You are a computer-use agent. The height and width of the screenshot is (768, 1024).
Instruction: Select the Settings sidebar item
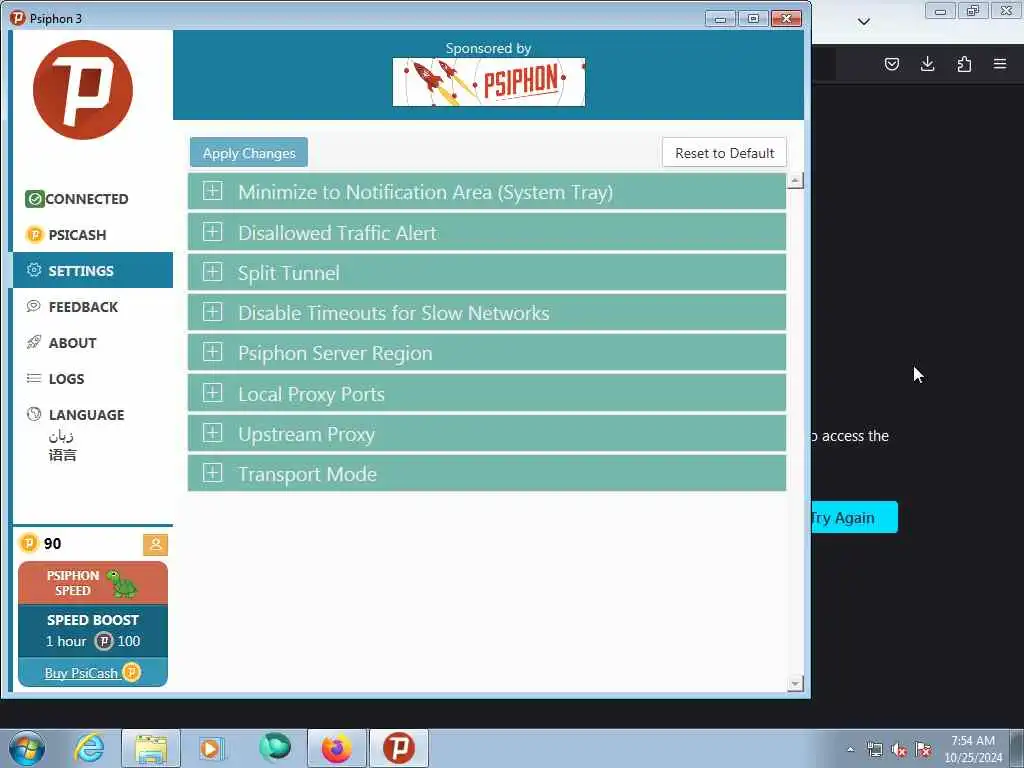pos(93,270)
